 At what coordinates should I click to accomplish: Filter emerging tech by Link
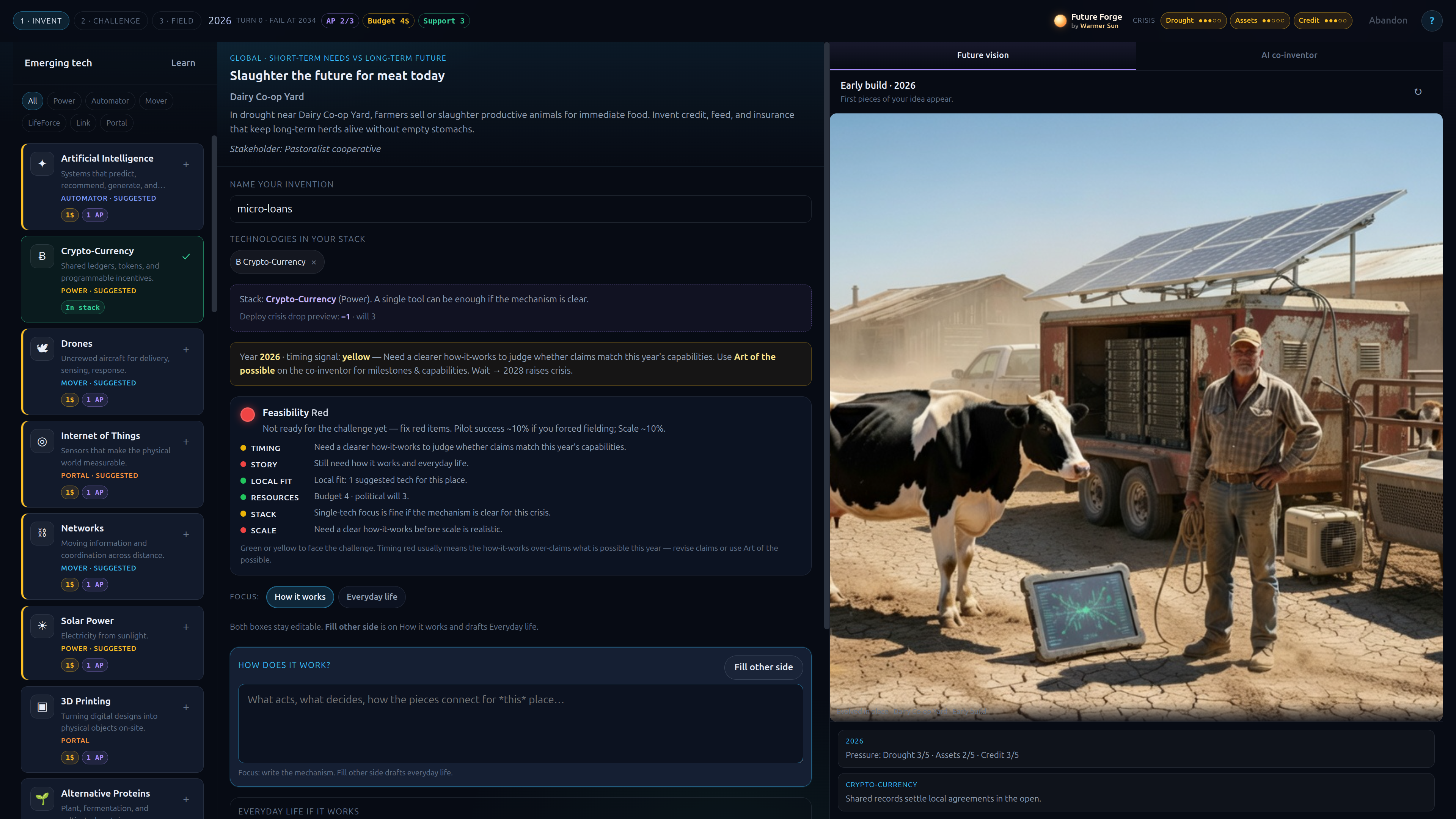(x=83, y=123)
